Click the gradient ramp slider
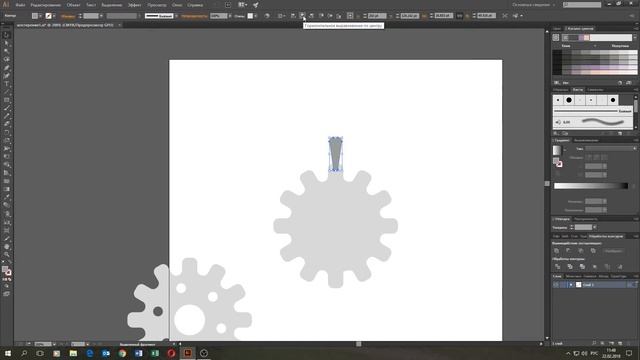 [591, 186]
